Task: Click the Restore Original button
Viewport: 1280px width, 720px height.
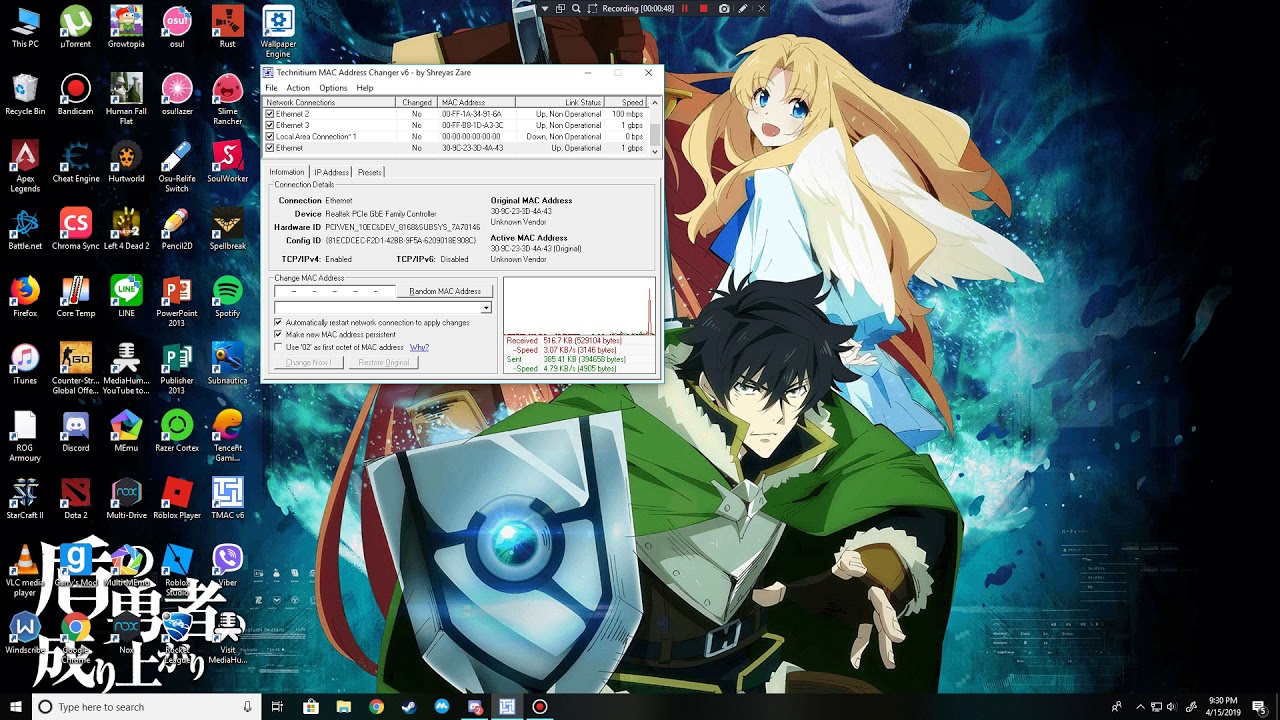Action: [383, 362]
